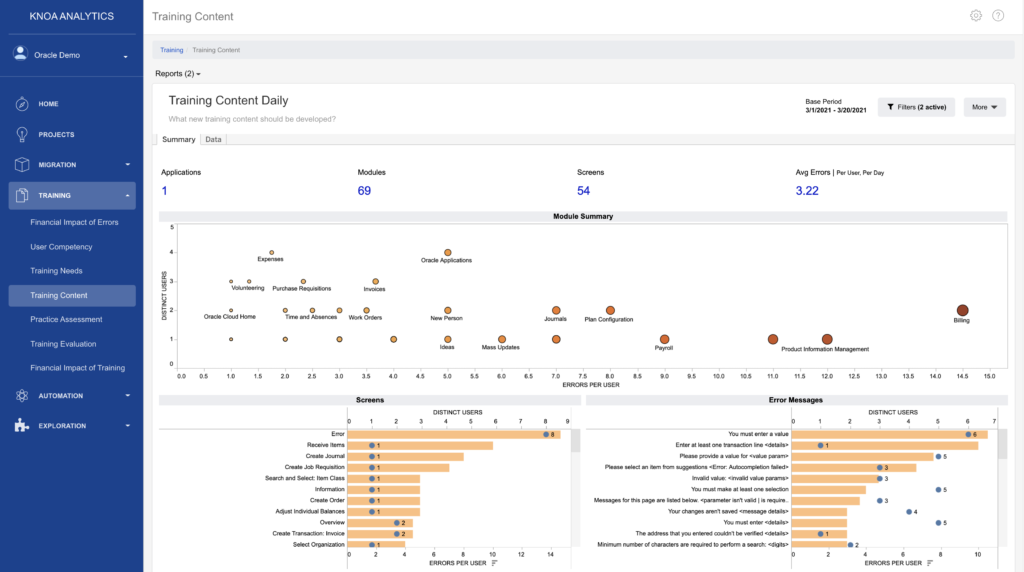
Task: Click the Automation gear icon
Action: [22, 396]
